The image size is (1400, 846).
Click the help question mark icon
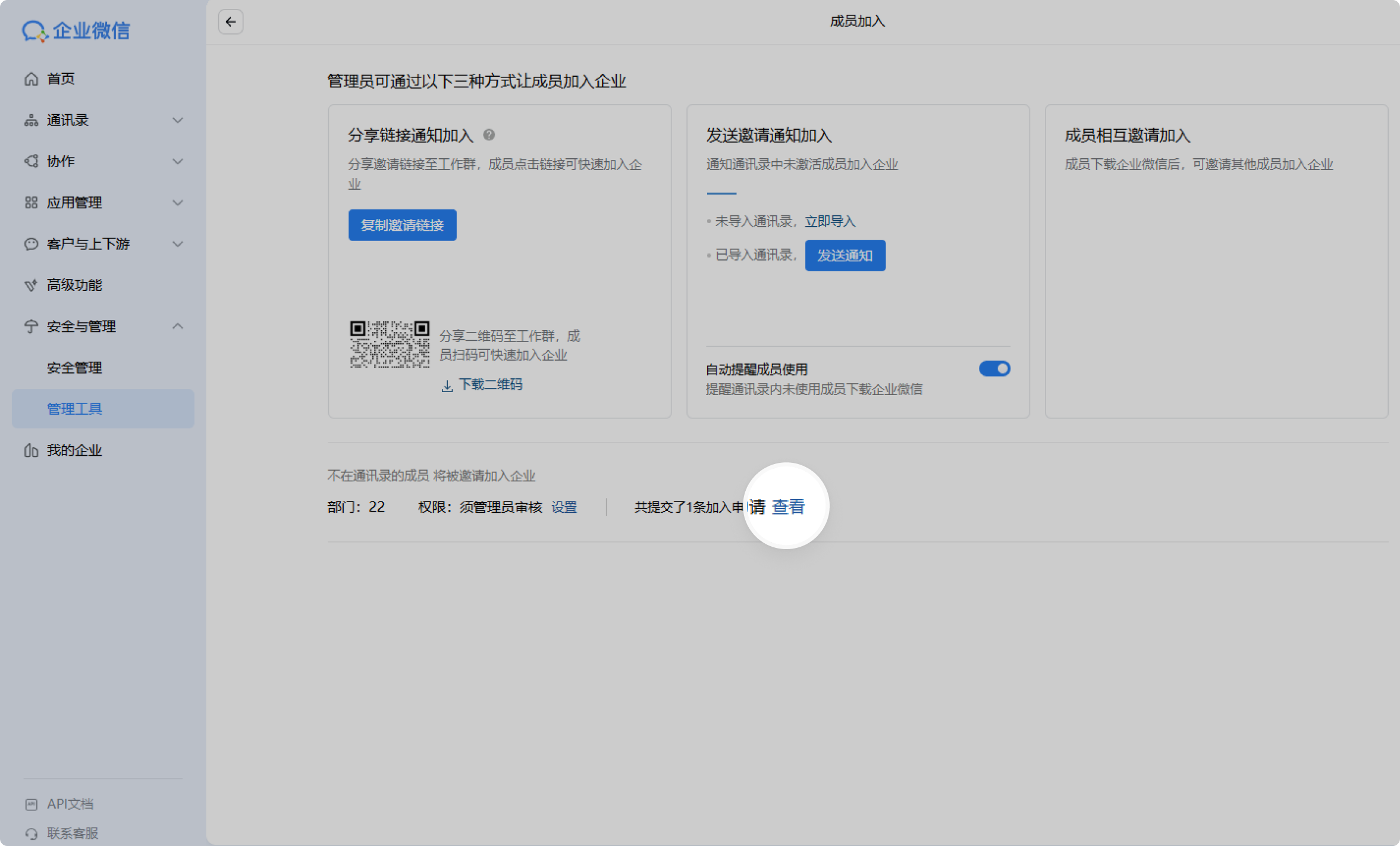(x=489, y=135)
